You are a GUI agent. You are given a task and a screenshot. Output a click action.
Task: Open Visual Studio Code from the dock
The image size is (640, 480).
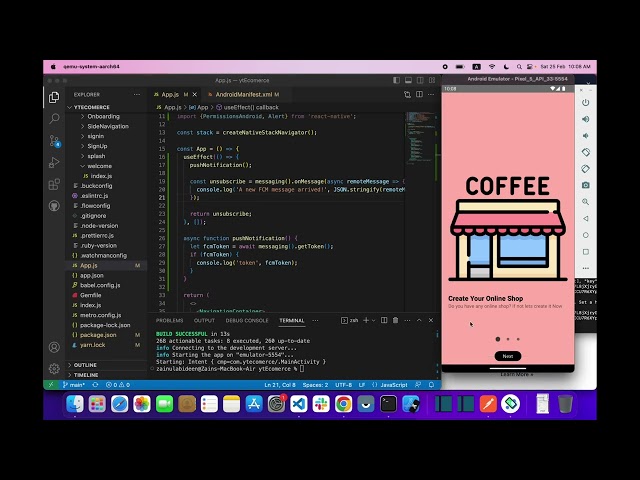[299, 404]
